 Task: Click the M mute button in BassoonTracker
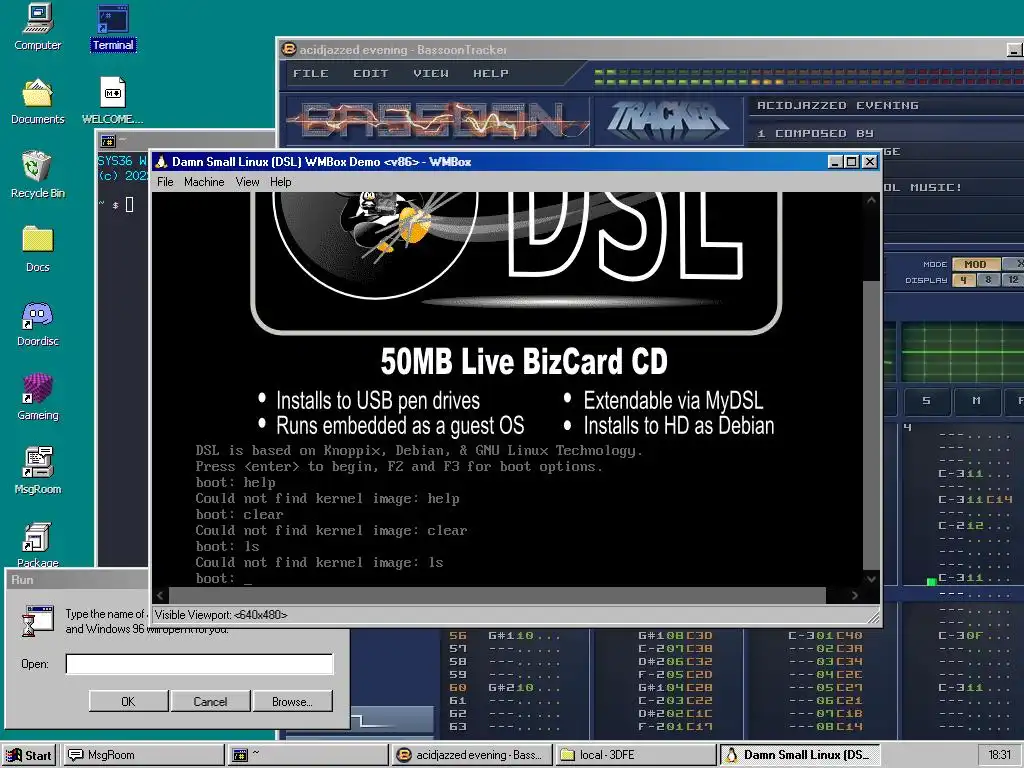point(976,400)
